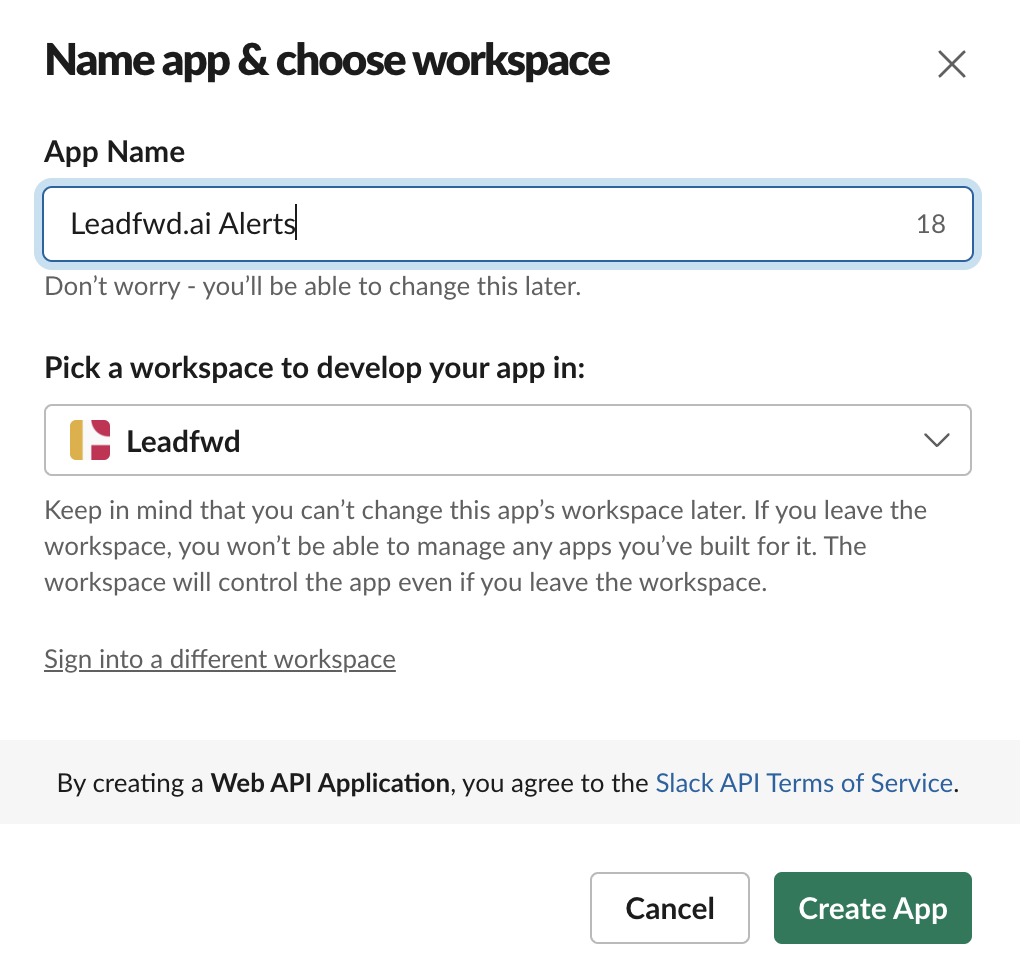Click the Pick a workspace label

coord(315,368)
